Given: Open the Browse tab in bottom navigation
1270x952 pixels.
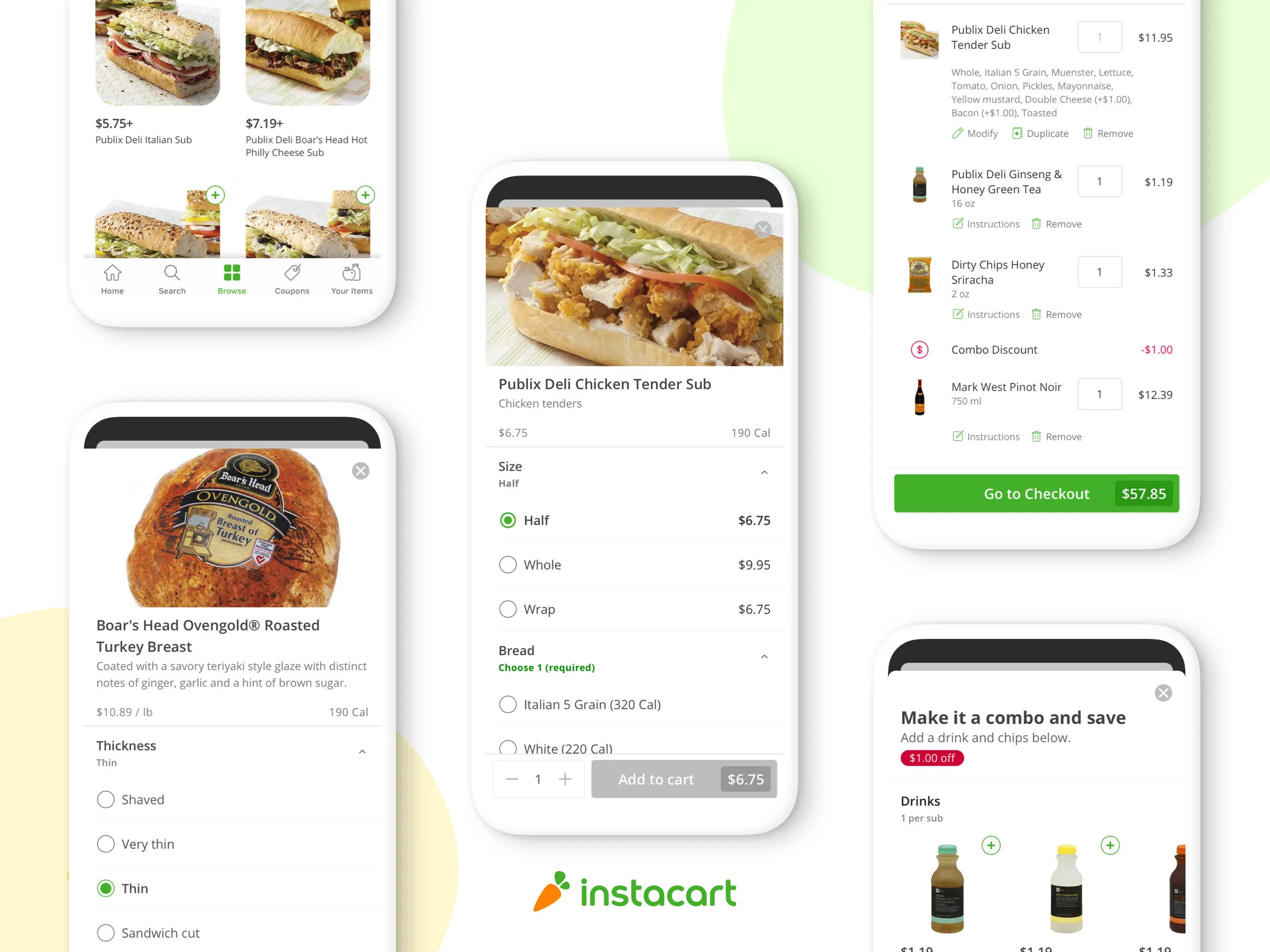Looking at the screenshot, I should click(x=232, y=279).
